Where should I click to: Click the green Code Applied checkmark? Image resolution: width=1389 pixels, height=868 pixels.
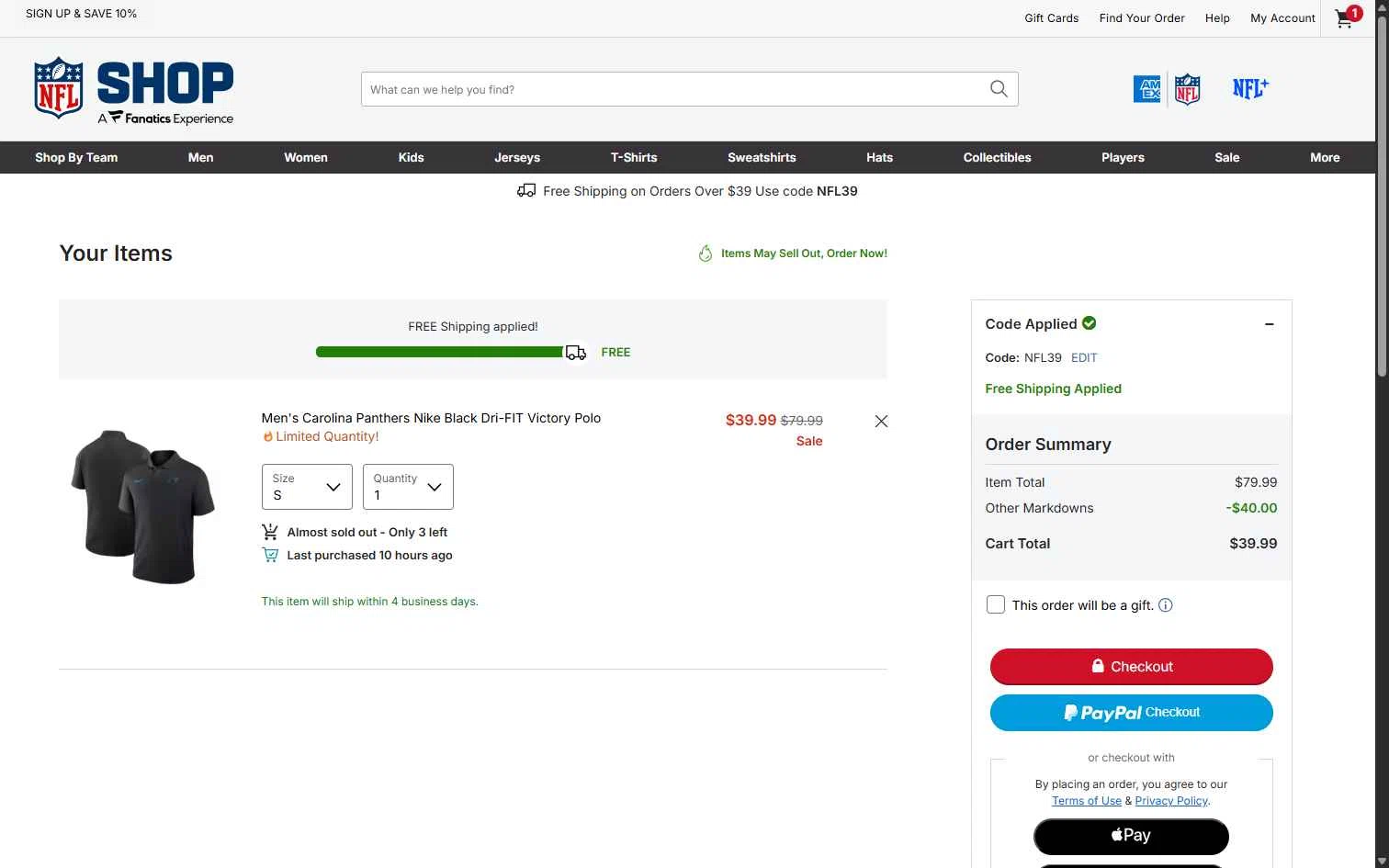[x=1090, y=323]
